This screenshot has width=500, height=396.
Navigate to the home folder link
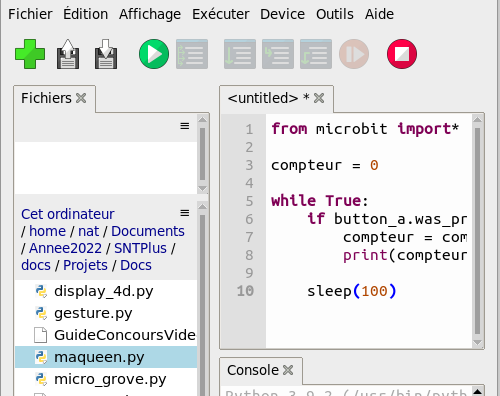(x=47, y=231)
